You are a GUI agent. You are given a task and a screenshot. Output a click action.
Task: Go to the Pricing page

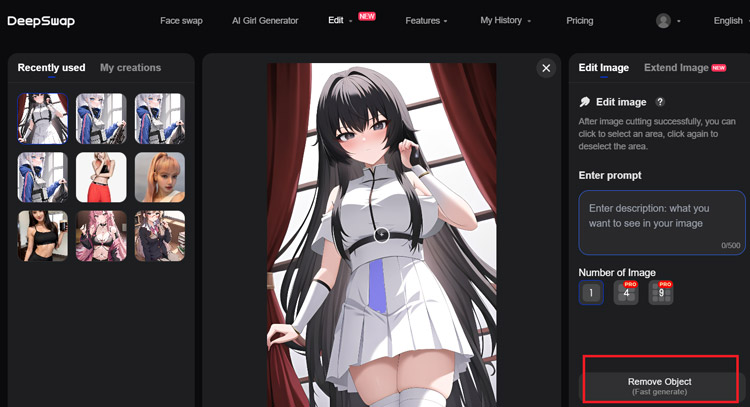pos(580,21)
